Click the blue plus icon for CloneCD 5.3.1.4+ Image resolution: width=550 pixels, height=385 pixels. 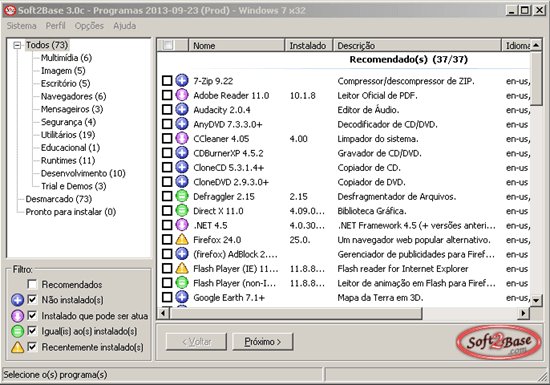click(182, 167)
